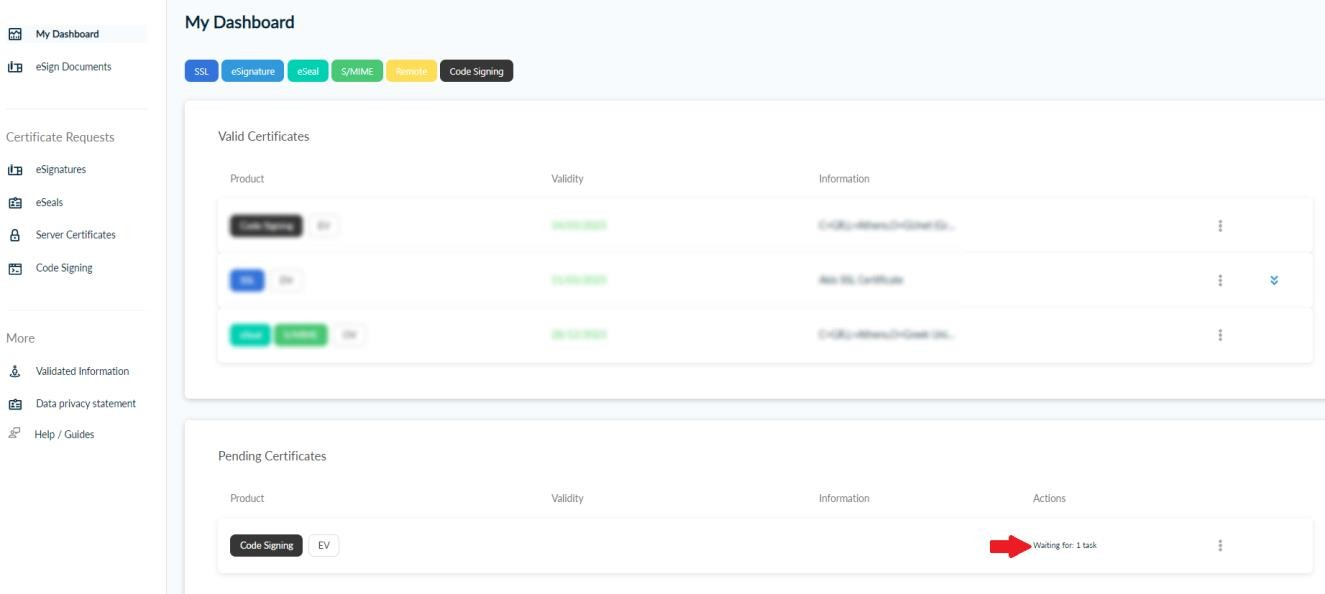Open three-dot menu for pending Code Signing certificate
Viewport: 1325px width, 594px height.
click(1220, 546)
